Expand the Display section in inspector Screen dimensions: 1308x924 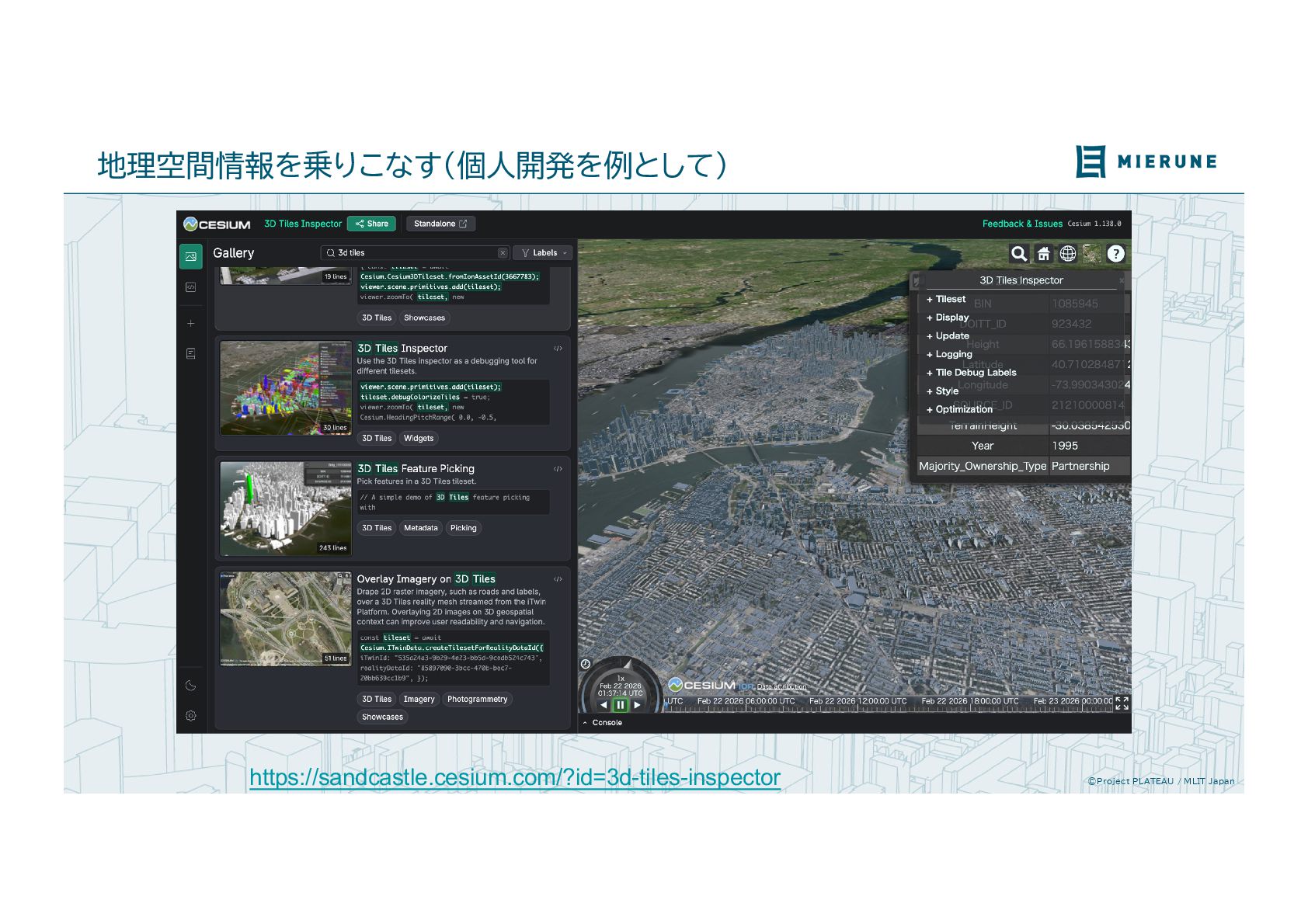tap(947, 318)
